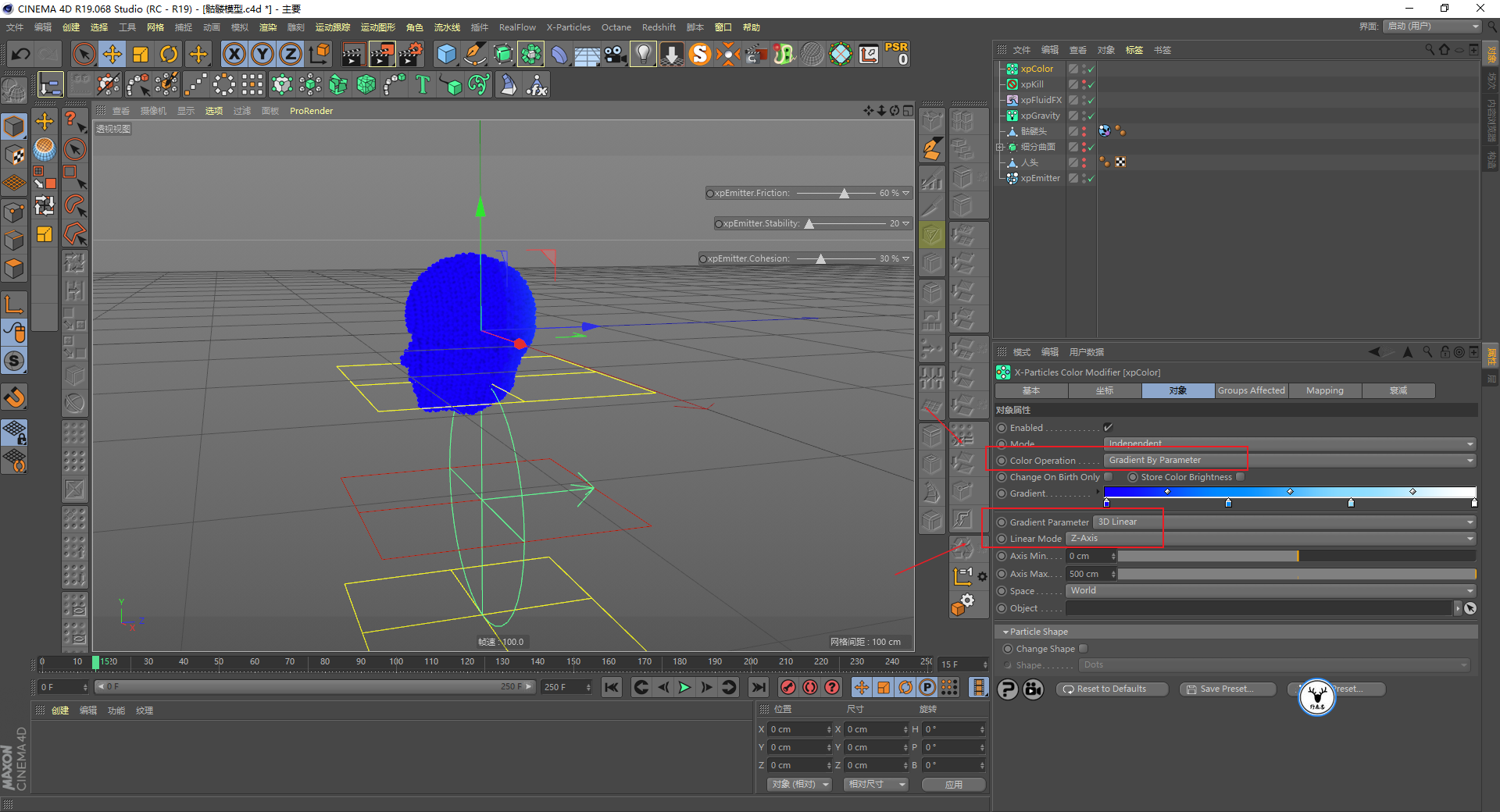Open the Redshift menu
The height and width of the screenshot is (812, 1500).
coord(659,27)
